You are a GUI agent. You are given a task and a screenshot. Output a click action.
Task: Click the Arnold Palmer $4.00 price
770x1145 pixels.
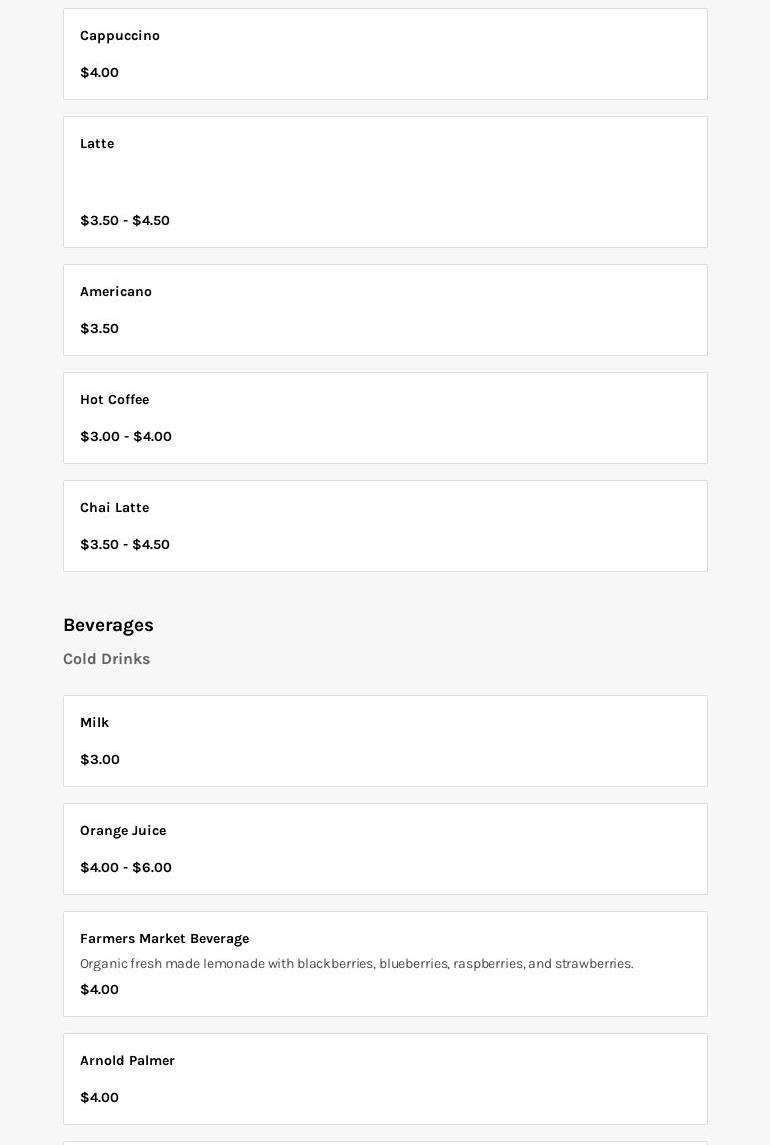tap(99, 1098)
